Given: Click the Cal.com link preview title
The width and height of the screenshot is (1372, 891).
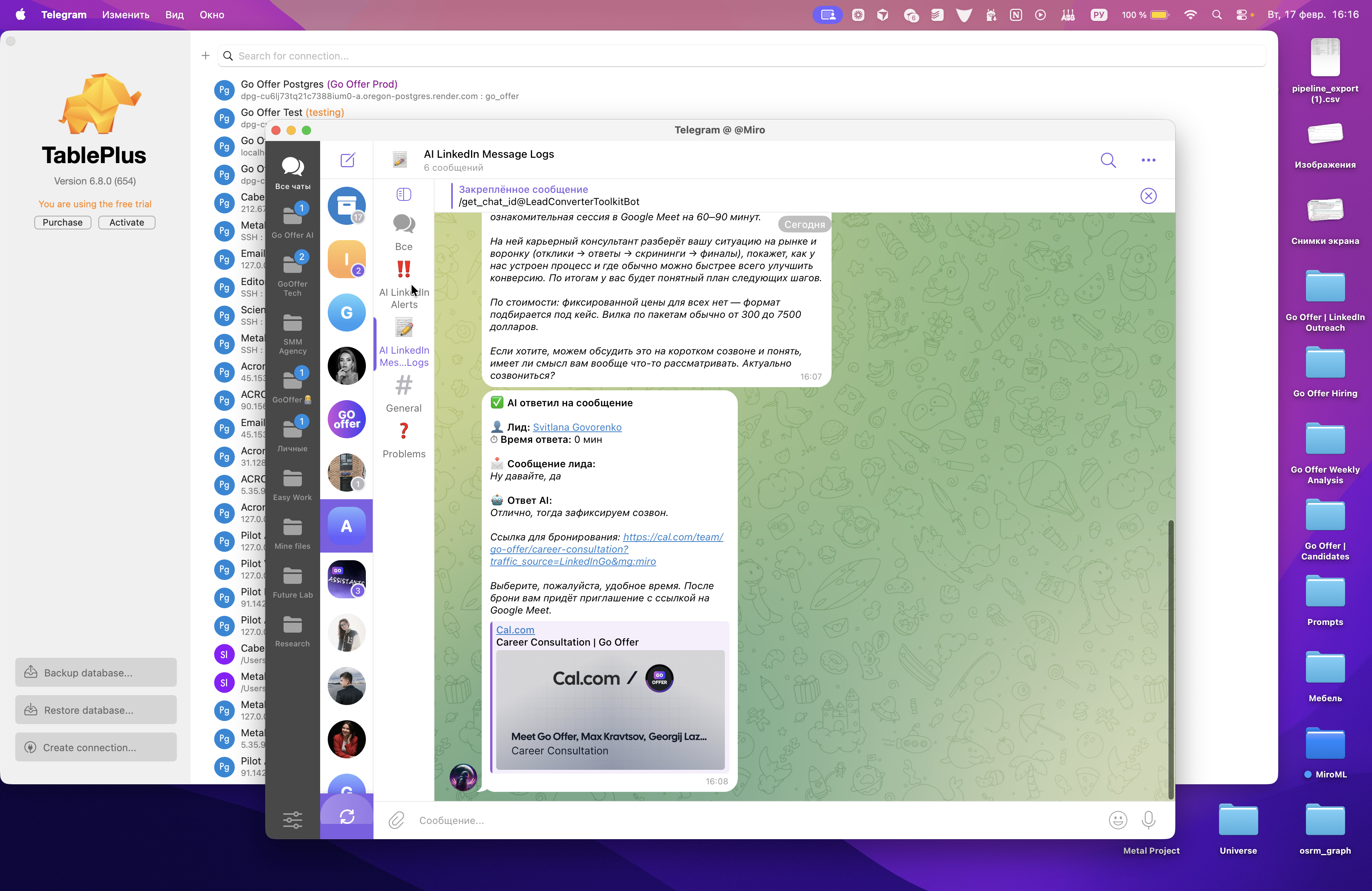Looking at the screenshot, I should (x=515, y=630).
